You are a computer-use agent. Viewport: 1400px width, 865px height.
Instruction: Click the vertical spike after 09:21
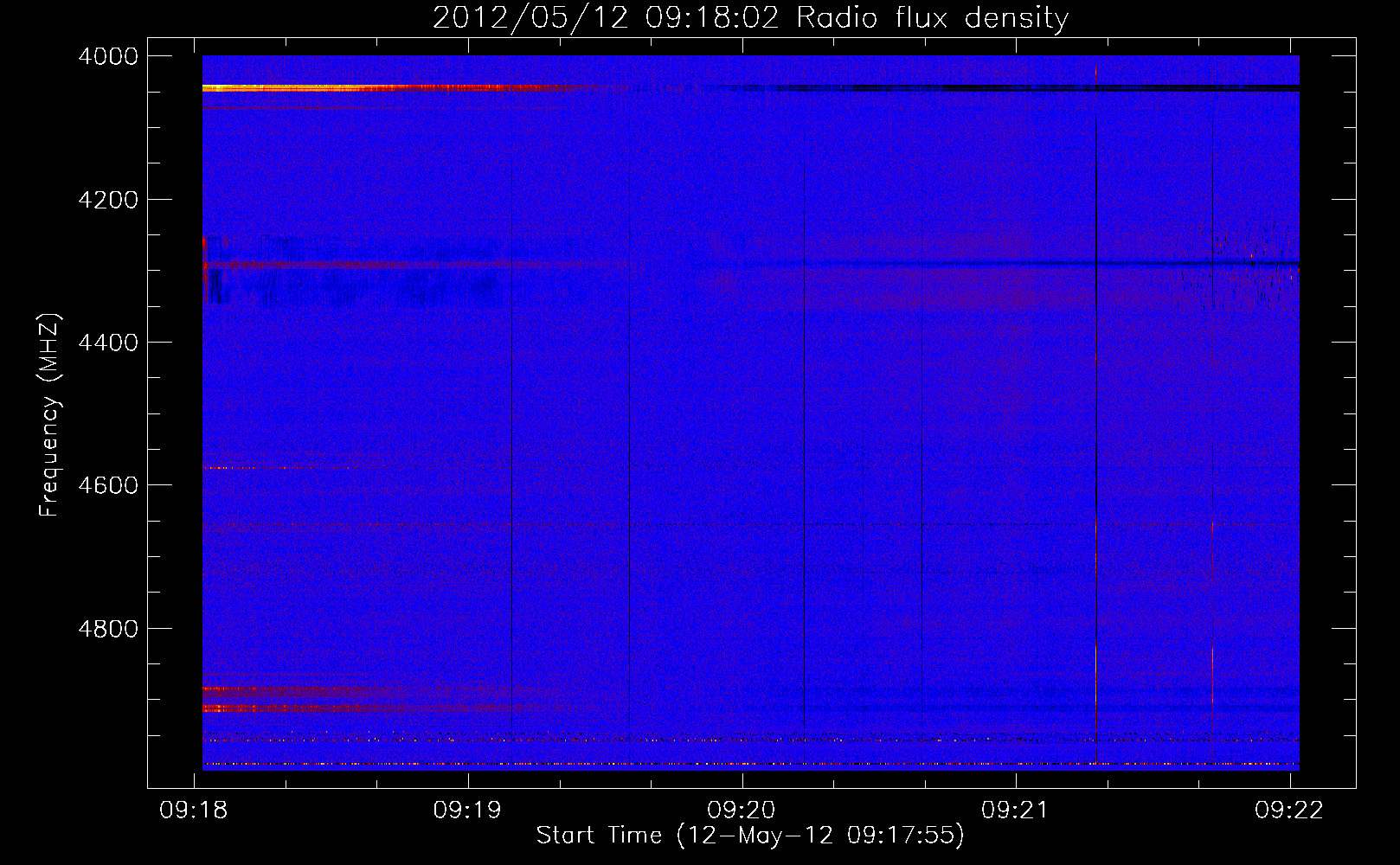[1096, 415]
